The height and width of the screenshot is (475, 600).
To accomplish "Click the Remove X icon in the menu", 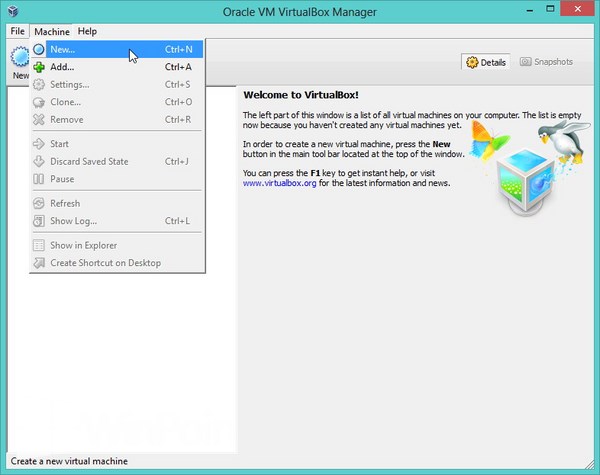I will click(x=39, y=120).
